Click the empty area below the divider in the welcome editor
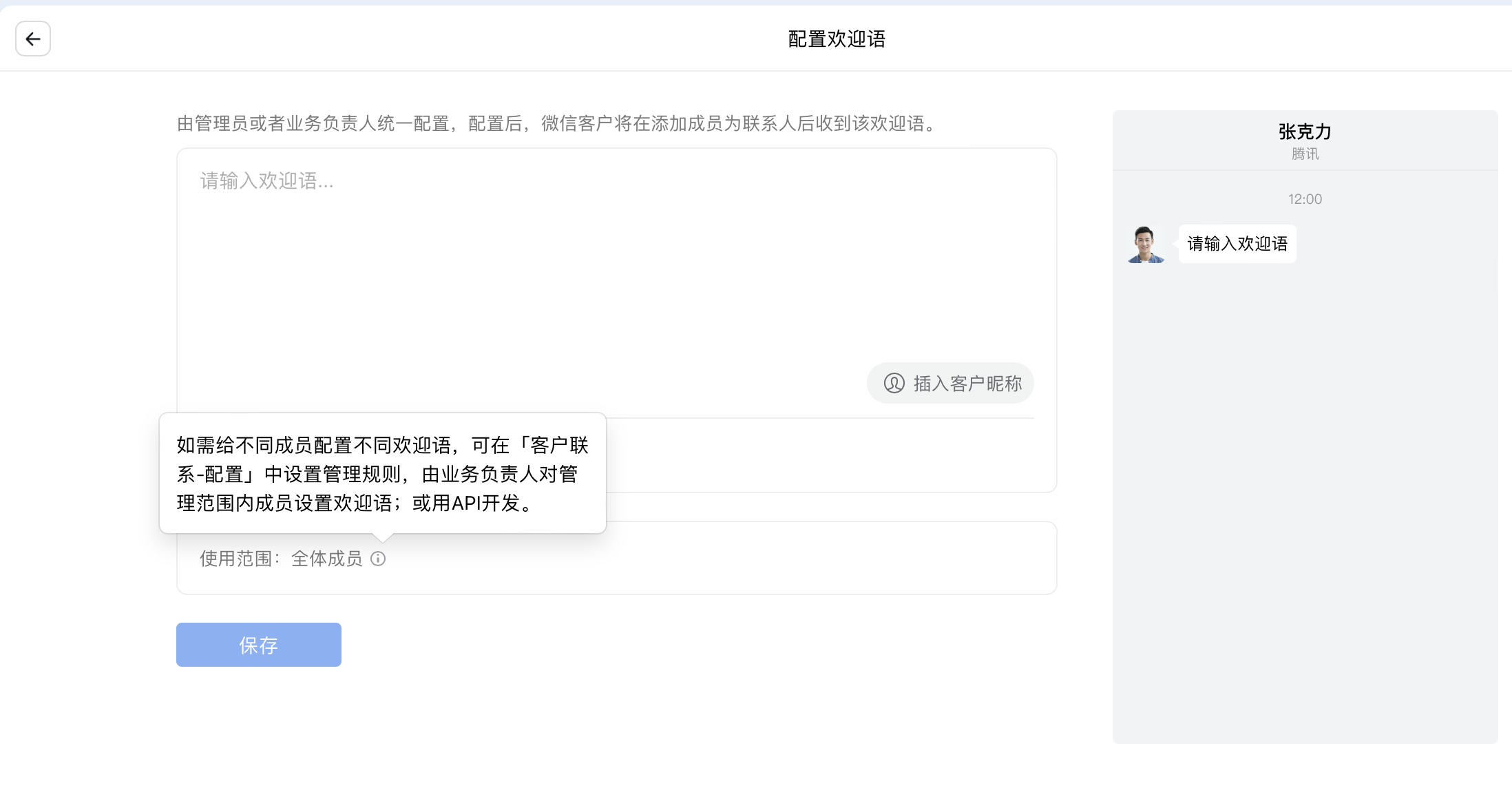1512x799 pixels. (x=826, y=455)
